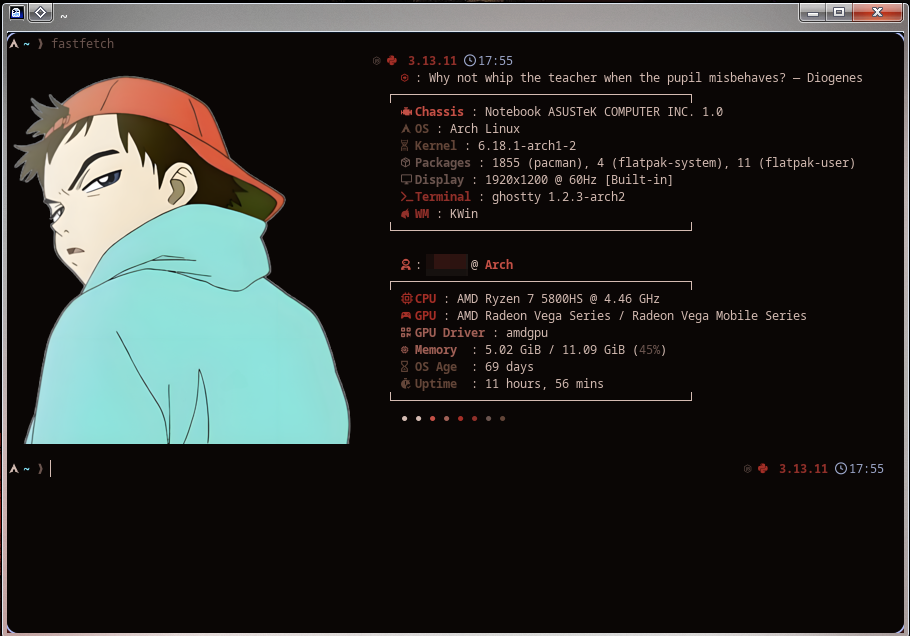This screenshot has width=910, height=636.
Task: Click '11 (flatpak-user)' text
Action: coord(796,162)
